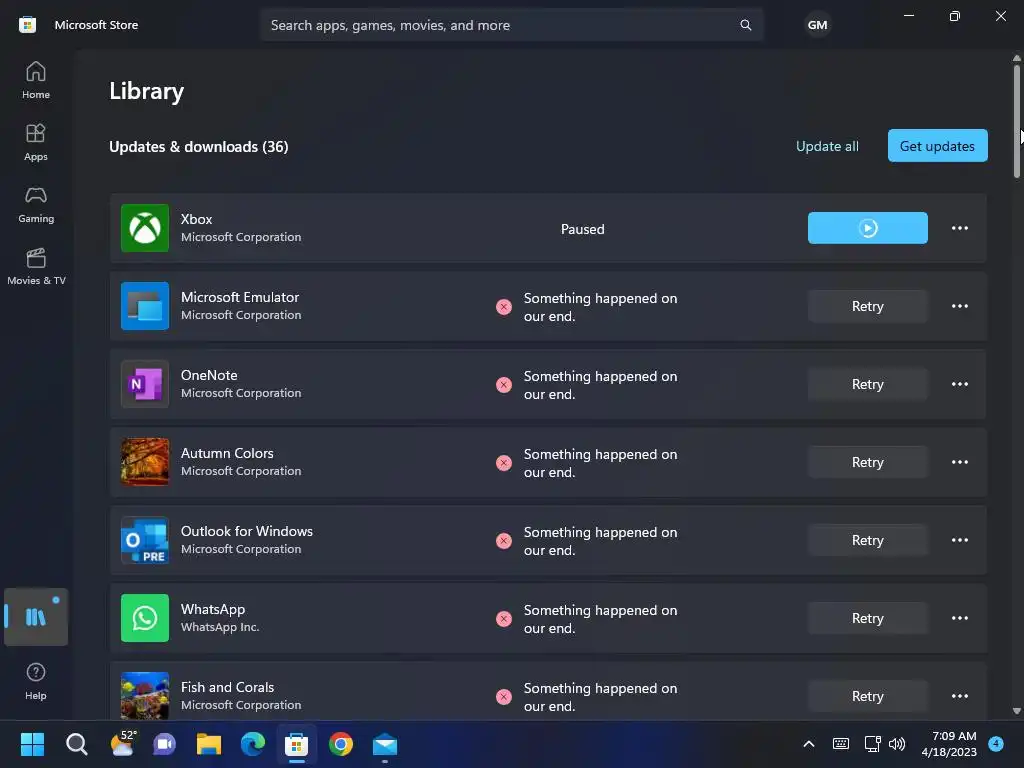Open the GM account profile
The image size is (1024, 768).
point(817,25)
